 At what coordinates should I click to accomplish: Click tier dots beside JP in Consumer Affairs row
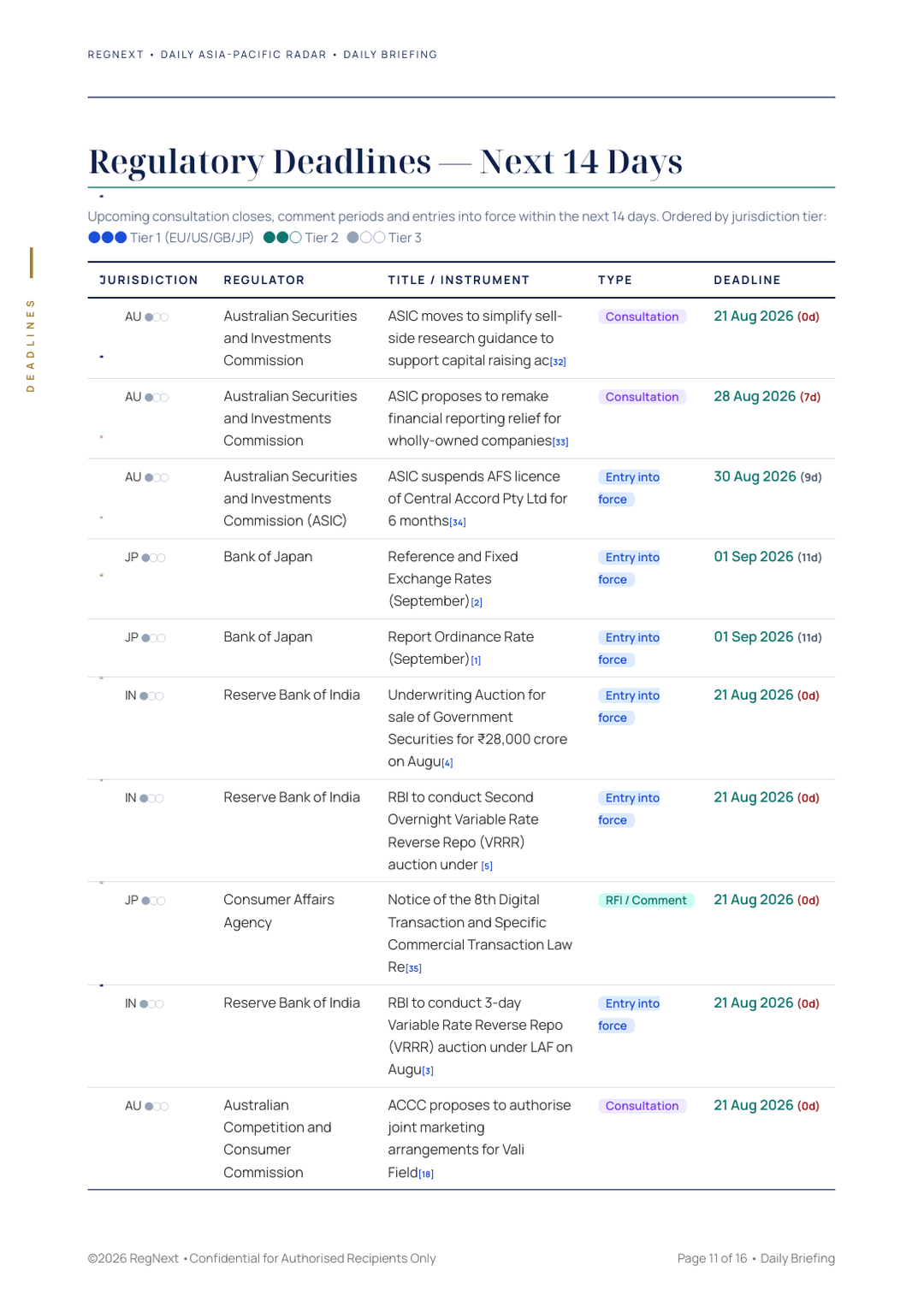153,901
